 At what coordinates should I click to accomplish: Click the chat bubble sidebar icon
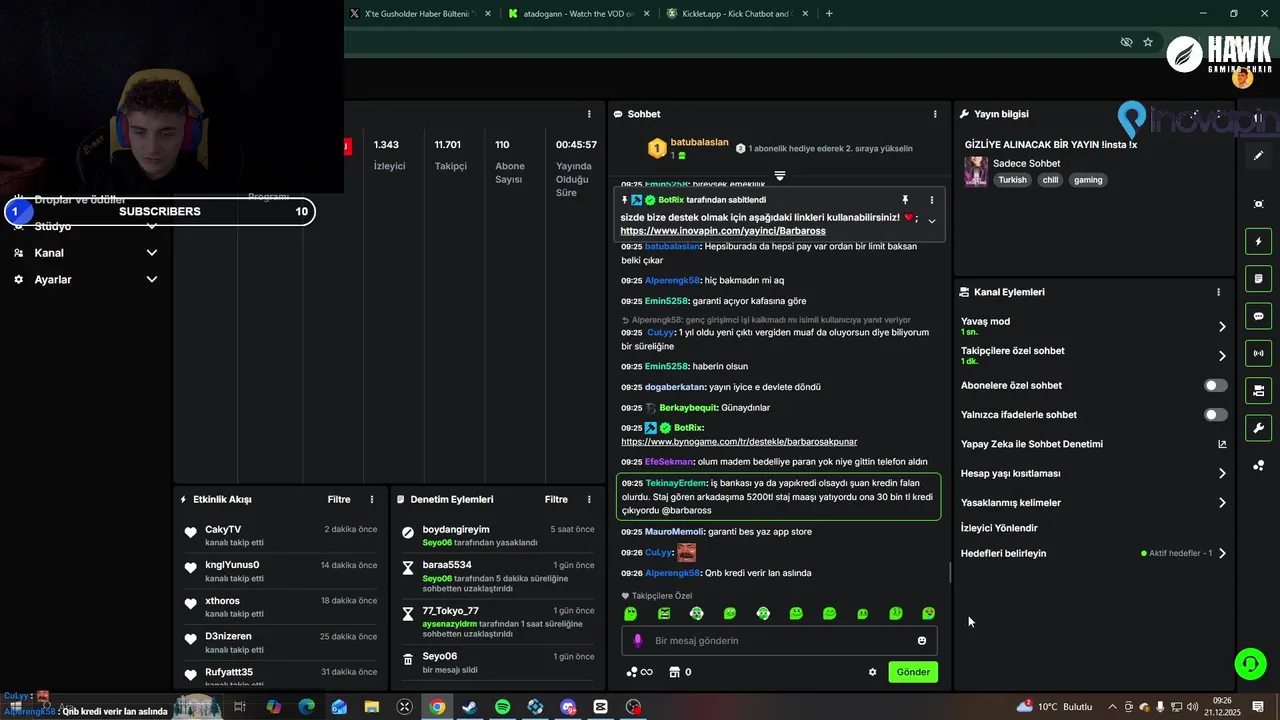[x=1258, y=316]
